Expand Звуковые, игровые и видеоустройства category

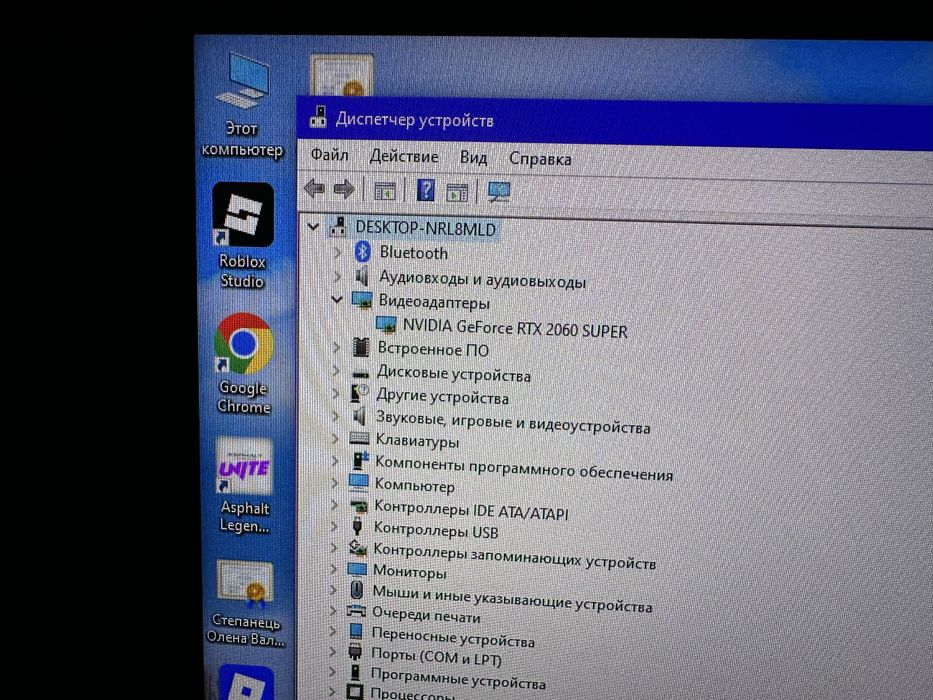pyautogui.click(x=336, y=416)
